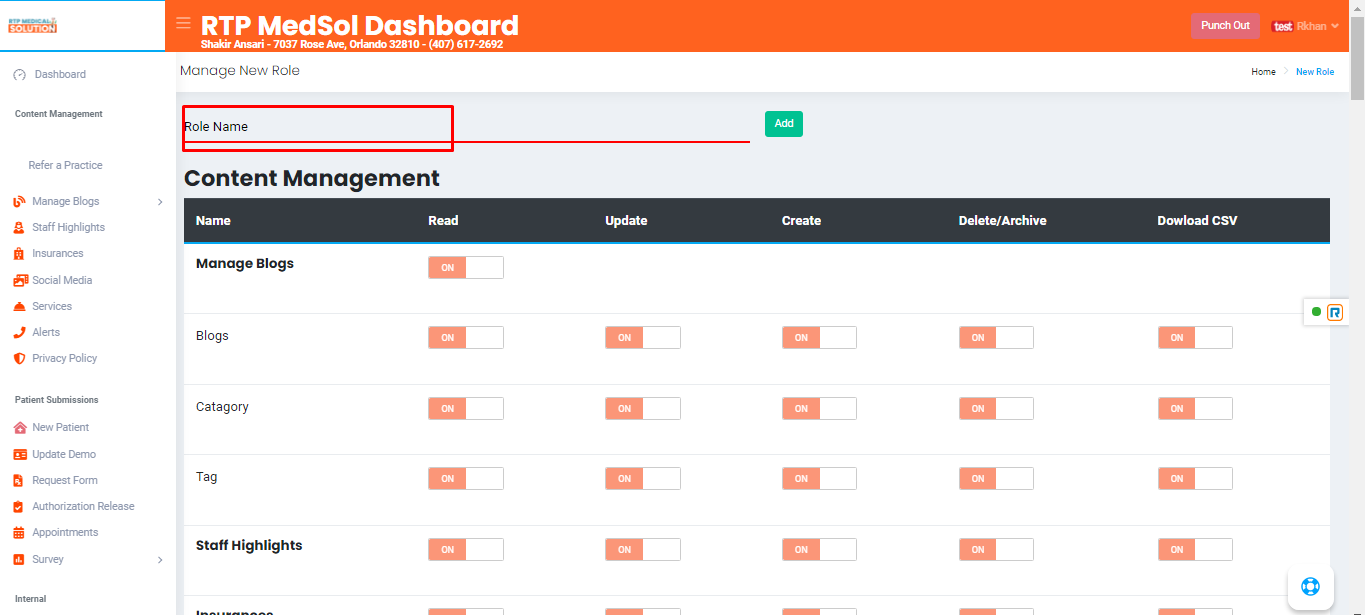
Task: Open Insurances in the sidebar
Action: click(x=58, y=254)
